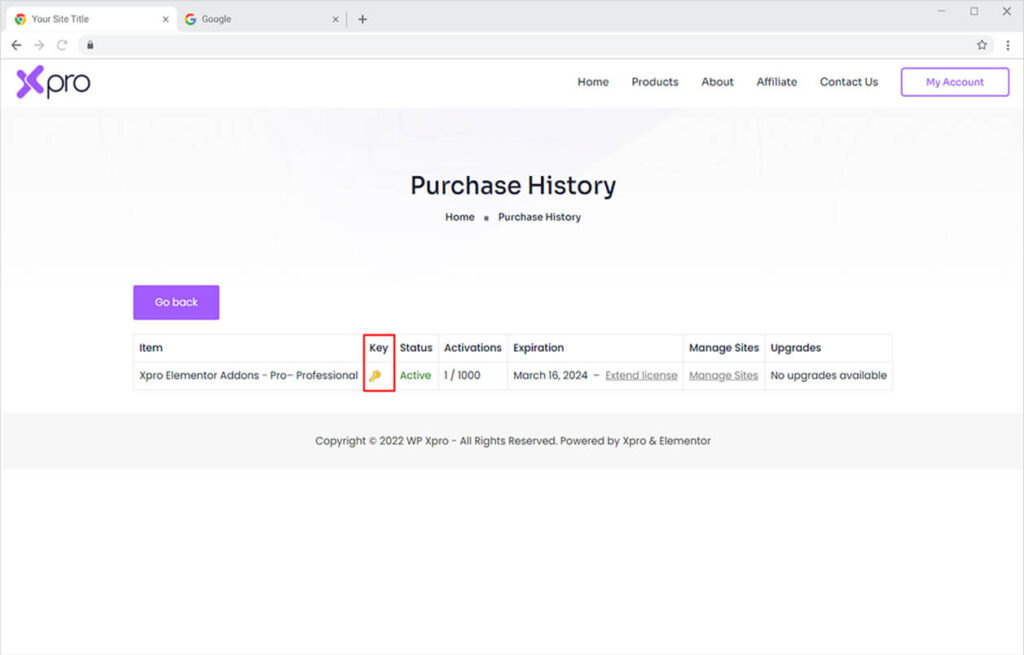Viewport: 1024px width, 655px height.
Task: Open the Products menu item
Action: coord(655,82)
